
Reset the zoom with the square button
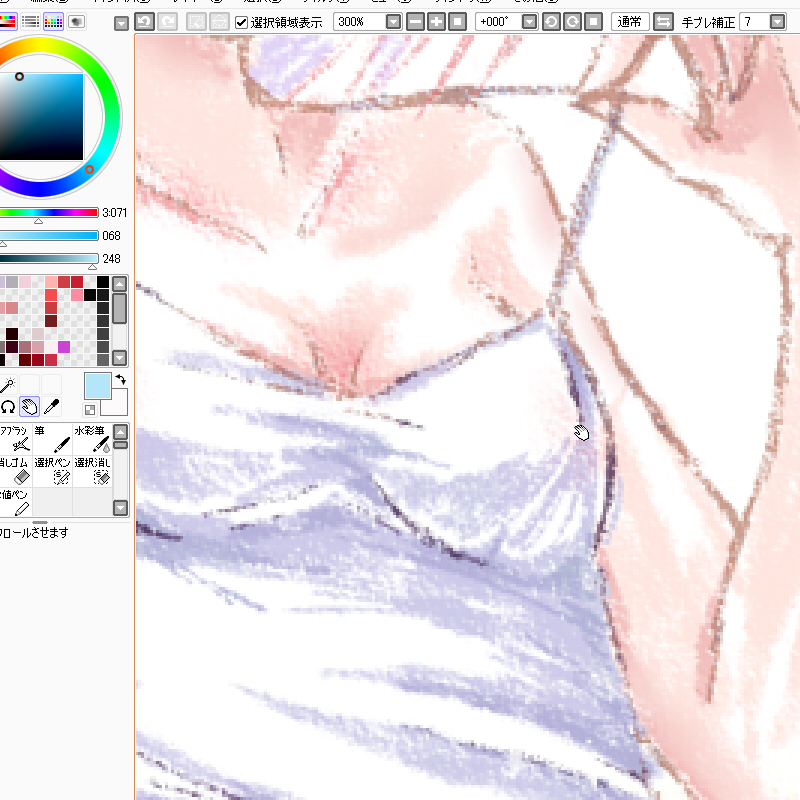click(458, 22)
